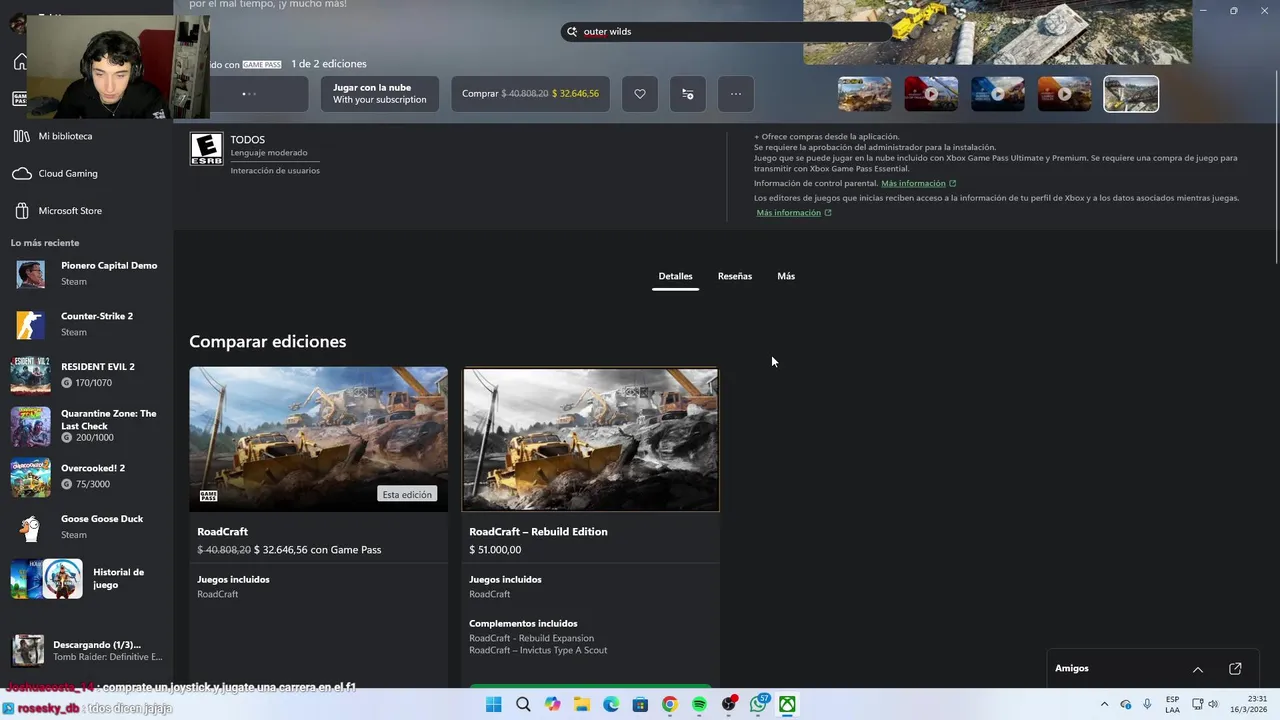Click the loading install button with dots

click(250, 94)
